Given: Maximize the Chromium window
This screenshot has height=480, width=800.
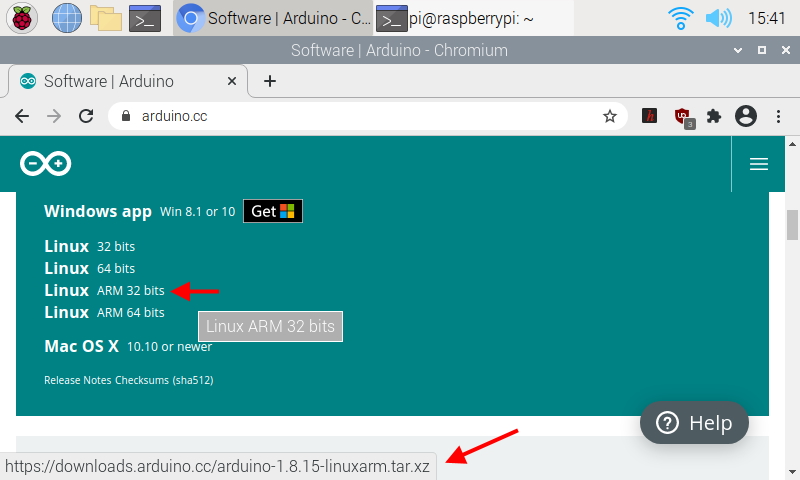Looking at the screenshot, I should [x=762, y=50].
